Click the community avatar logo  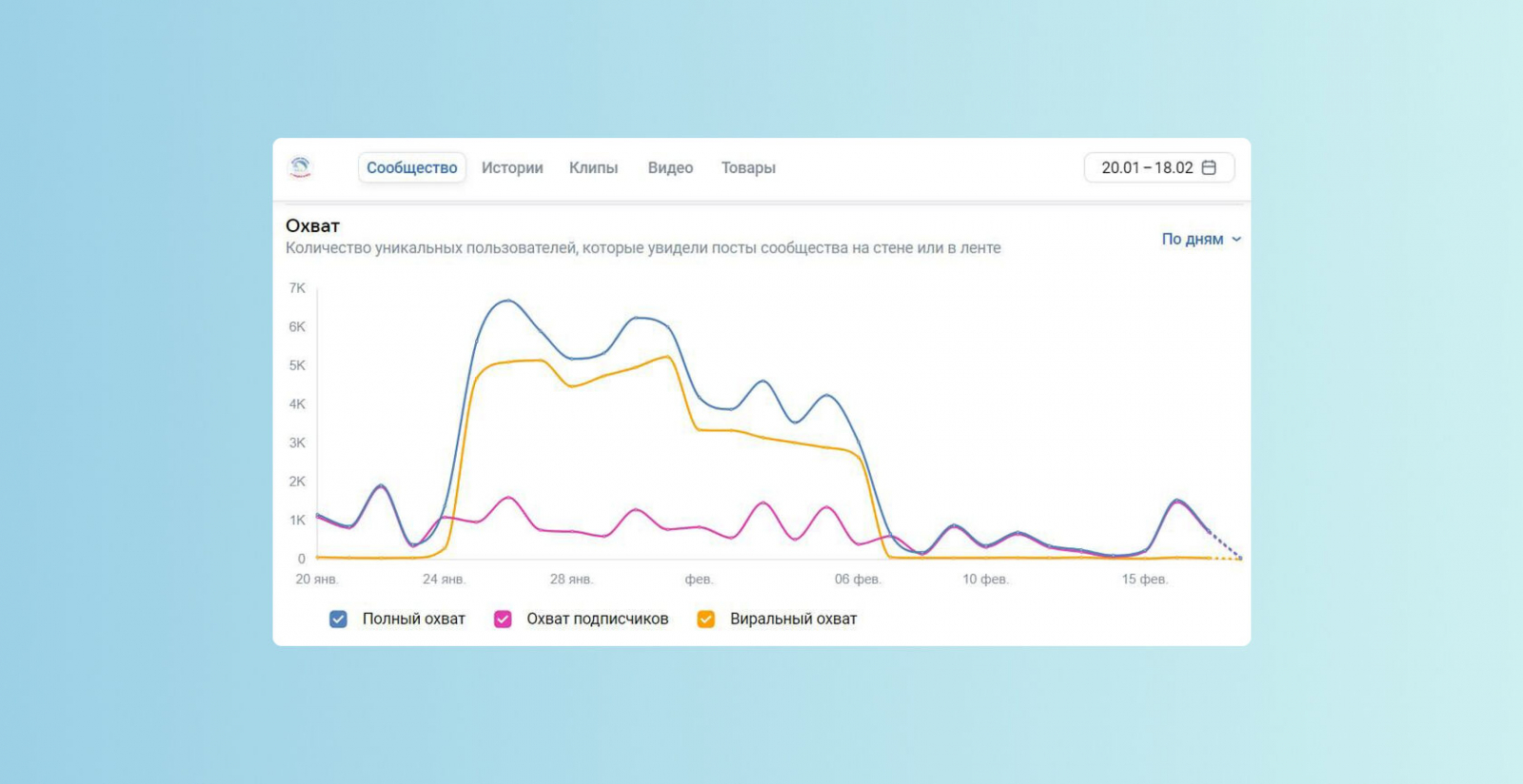[x=300, y=167]
